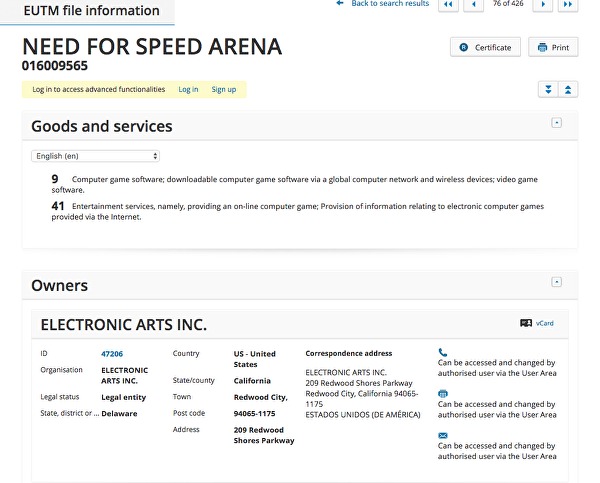600x483 pixels.
Task: Expand all sections with double-down arrow
Action: (x=547, y=89)
